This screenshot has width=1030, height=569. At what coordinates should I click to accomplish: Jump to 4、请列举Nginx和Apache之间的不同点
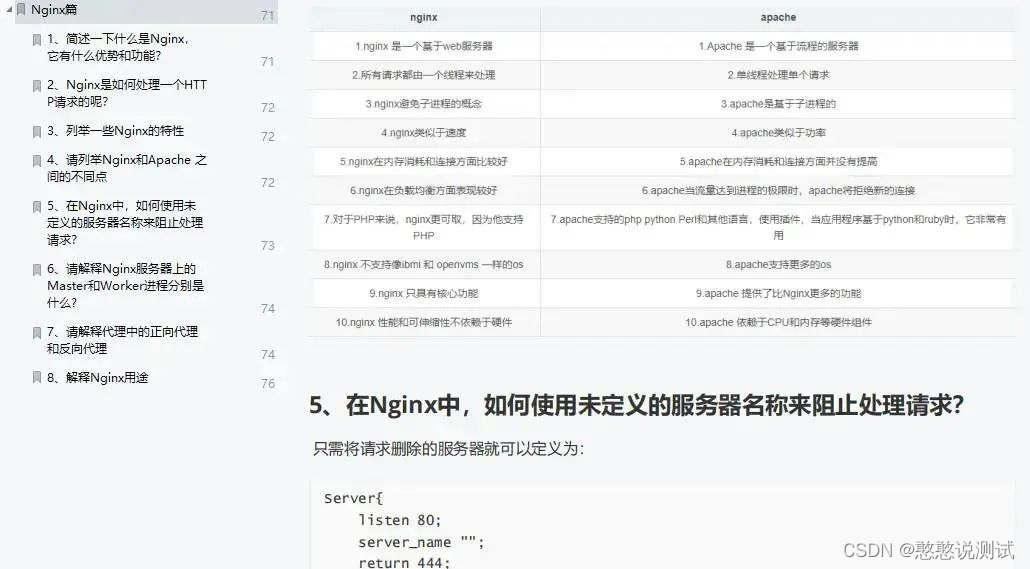pyautogui.click(x=127, y=168)
